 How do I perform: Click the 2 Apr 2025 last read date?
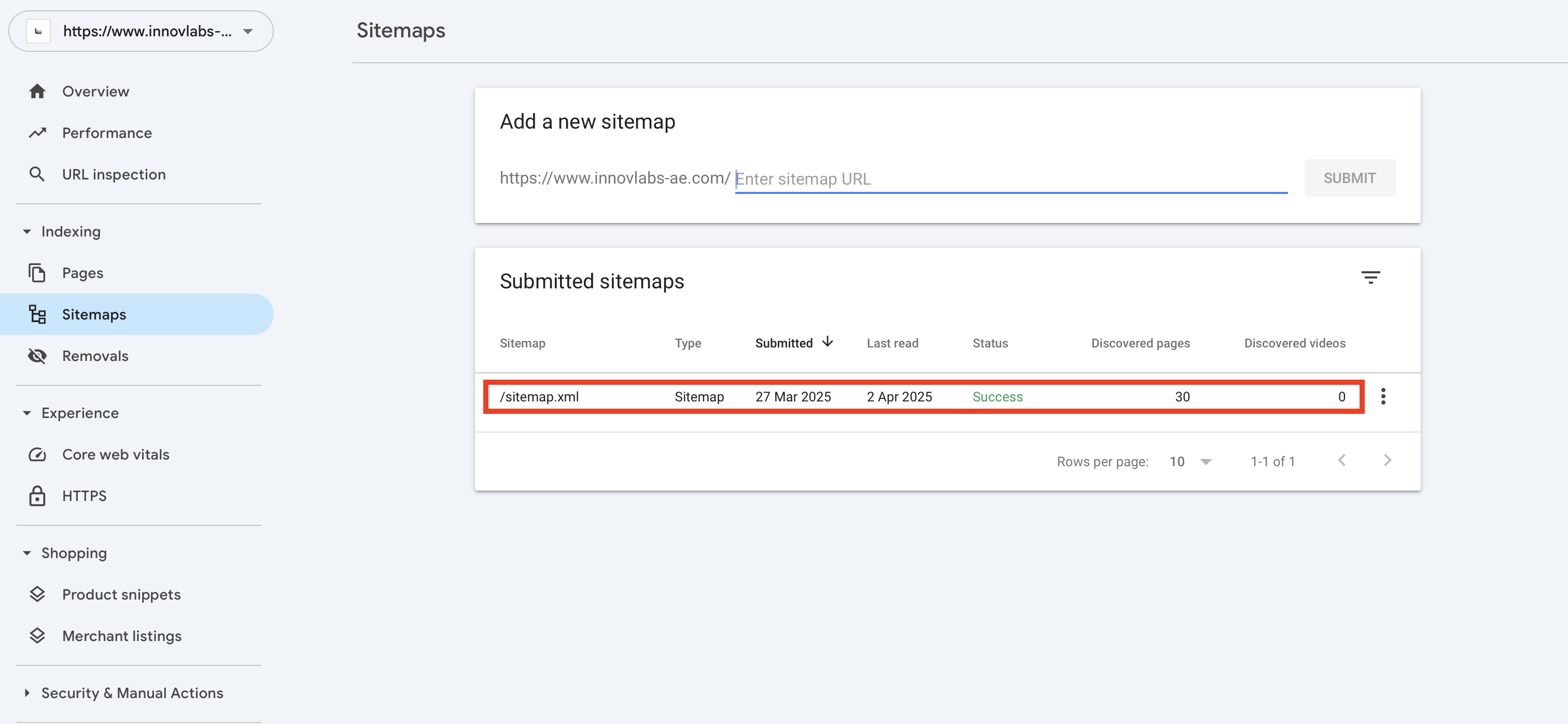coord(899,396)
